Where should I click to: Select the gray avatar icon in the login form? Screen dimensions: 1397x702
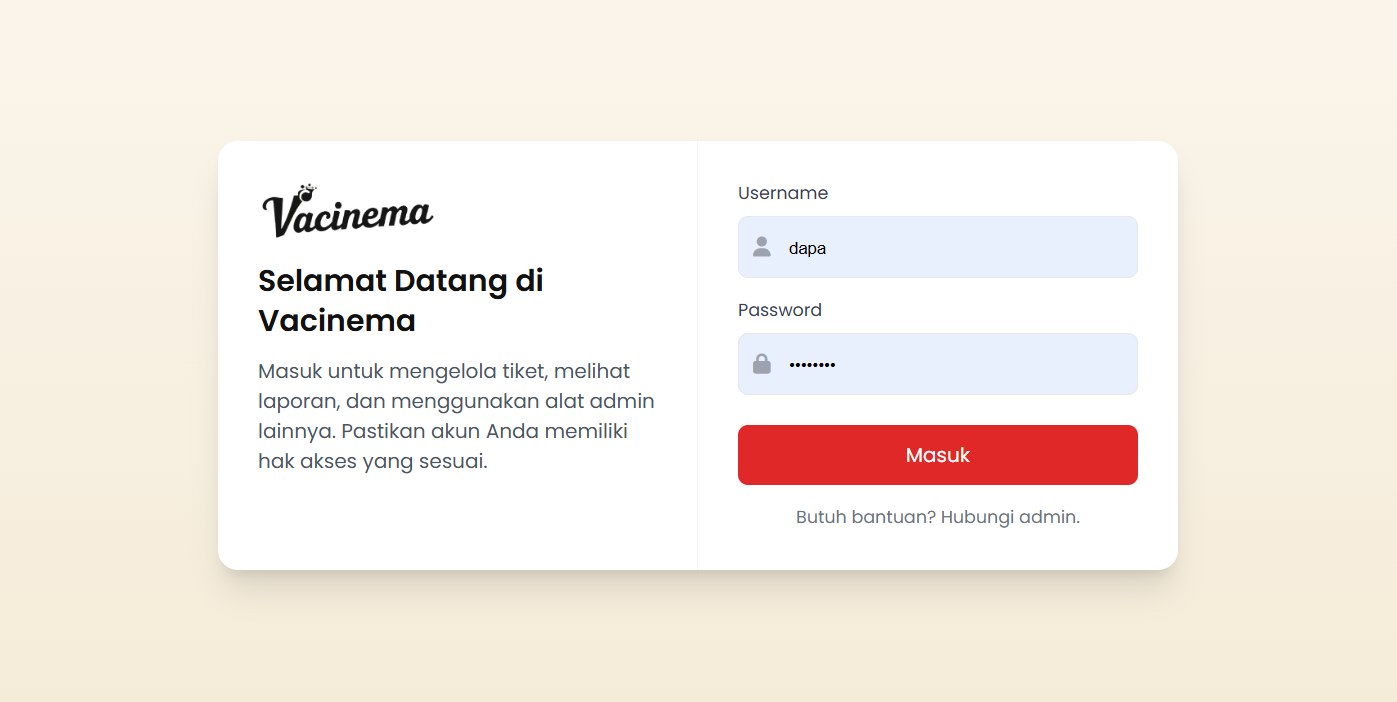pyautogui.click(x=761, y=247)
